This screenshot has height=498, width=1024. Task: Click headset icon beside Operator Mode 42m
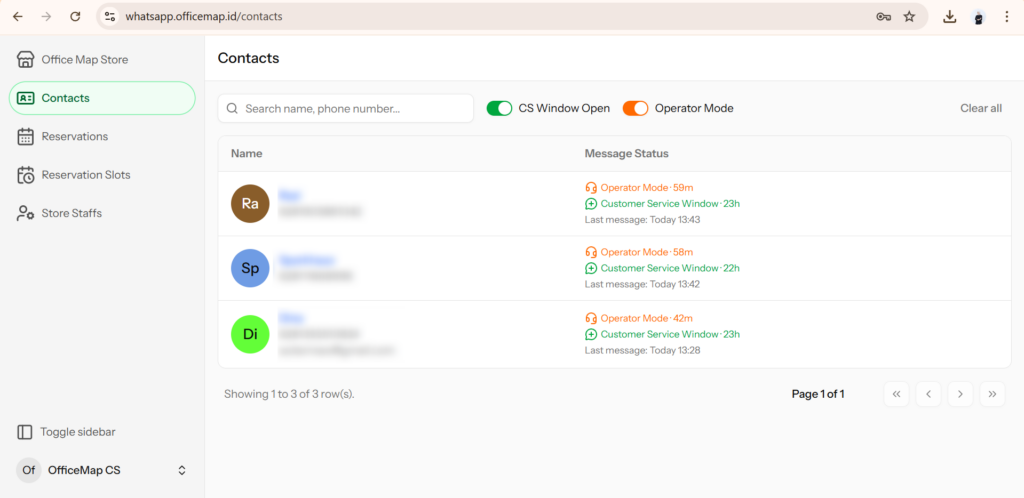(x=591, y=318)
